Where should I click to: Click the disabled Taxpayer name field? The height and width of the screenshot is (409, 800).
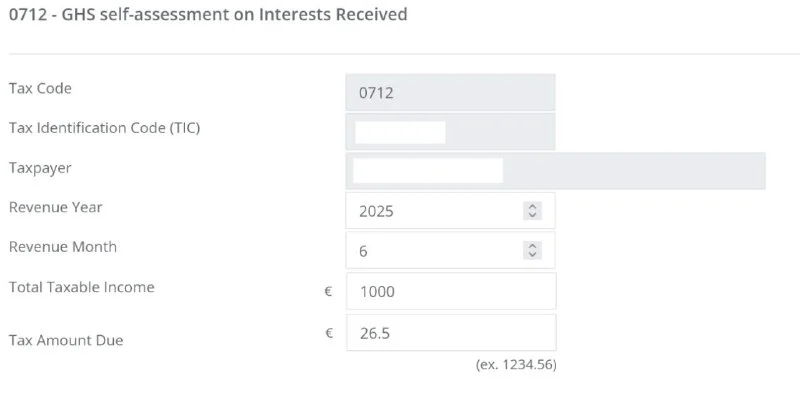(x=555, y=170)
